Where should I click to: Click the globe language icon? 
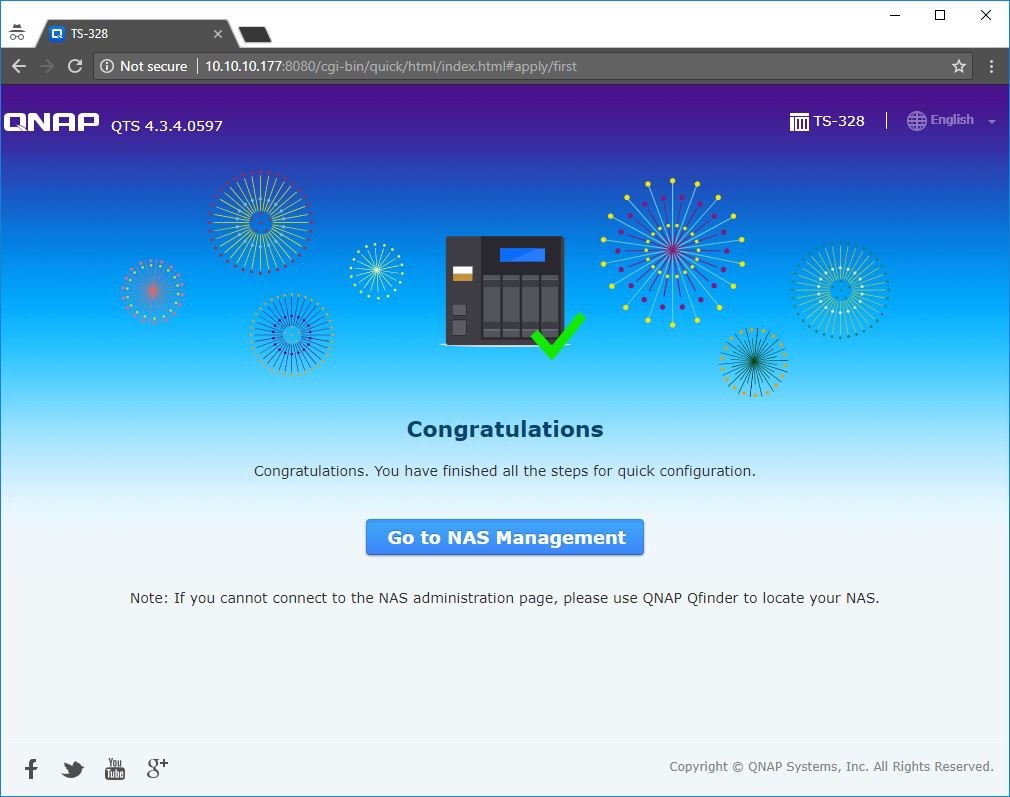click(x=916, y=120)
